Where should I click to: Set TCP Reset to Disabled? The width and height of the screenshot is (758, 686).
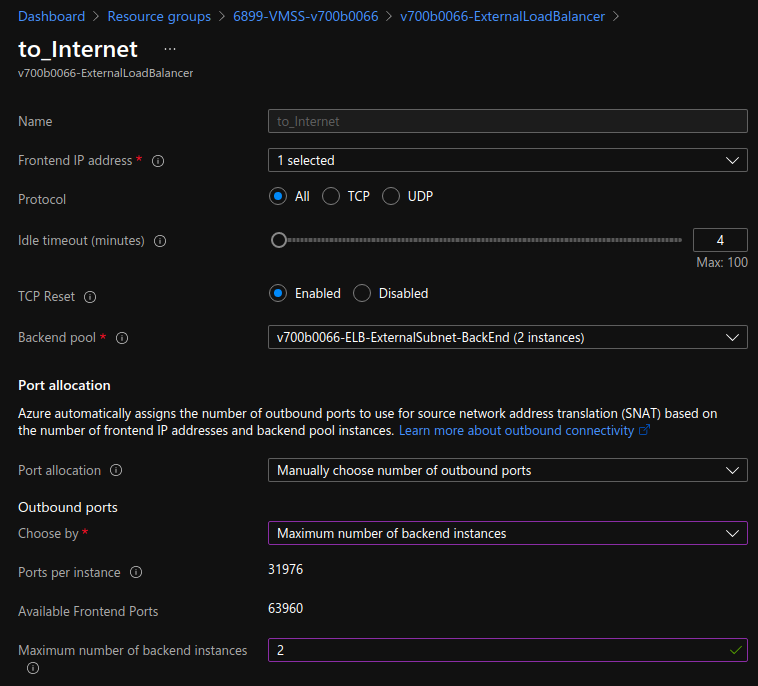coord(362,293)
